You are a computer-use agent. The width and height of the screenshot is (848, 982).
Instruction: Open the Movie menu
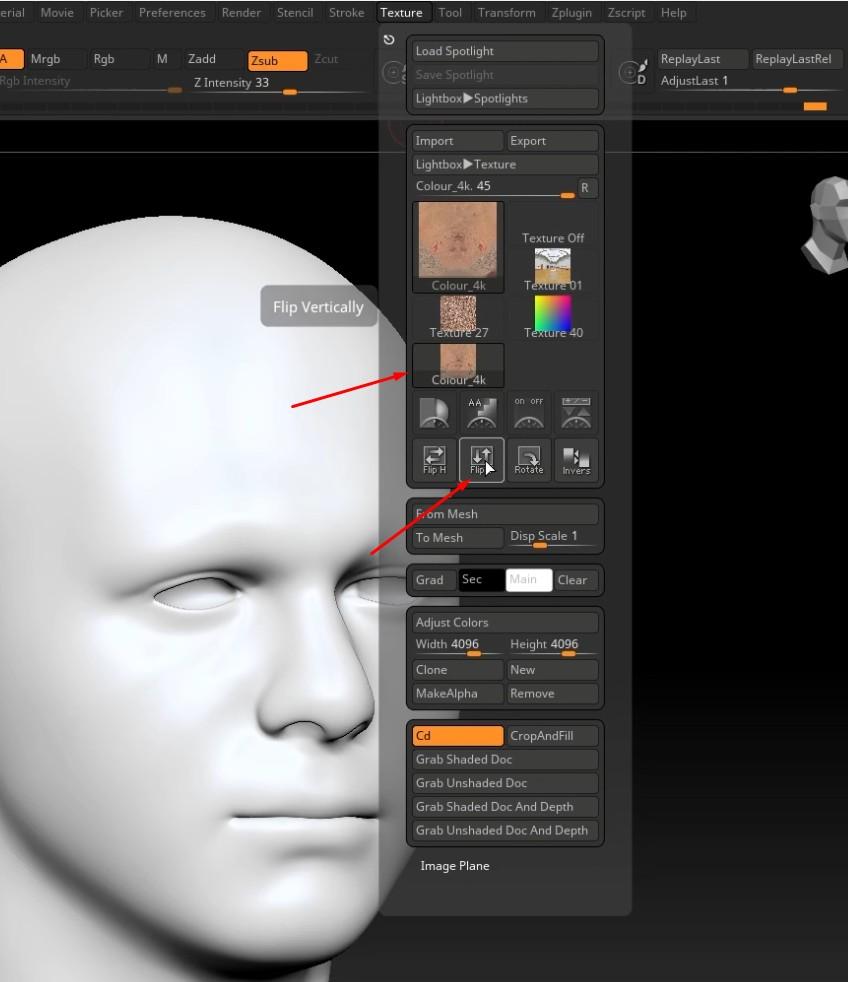[57, 13]
